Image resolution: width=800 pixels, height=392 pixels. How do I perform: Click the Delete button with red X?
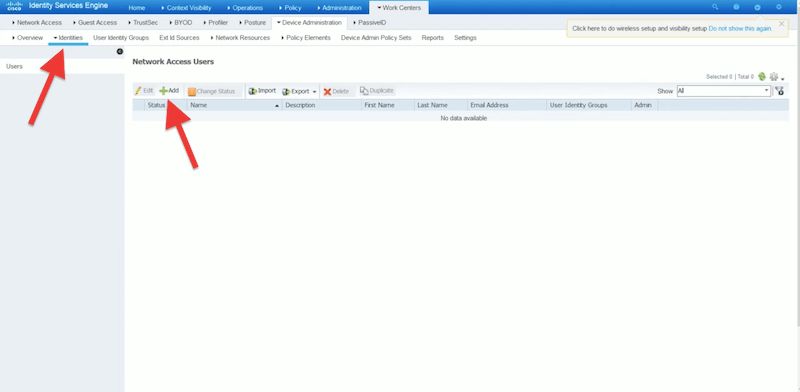pos(336,91)
